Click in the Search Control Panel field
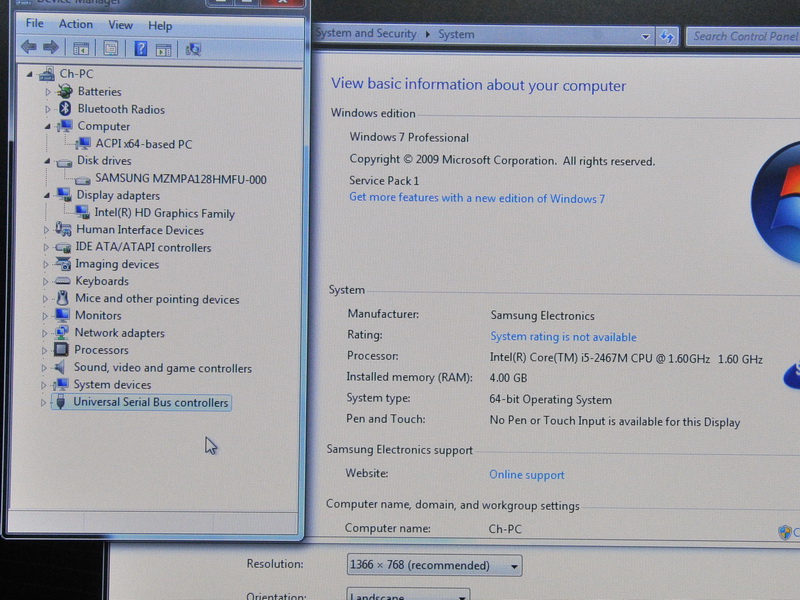Screen dimensions: 800x600 [x=743, y=36]
